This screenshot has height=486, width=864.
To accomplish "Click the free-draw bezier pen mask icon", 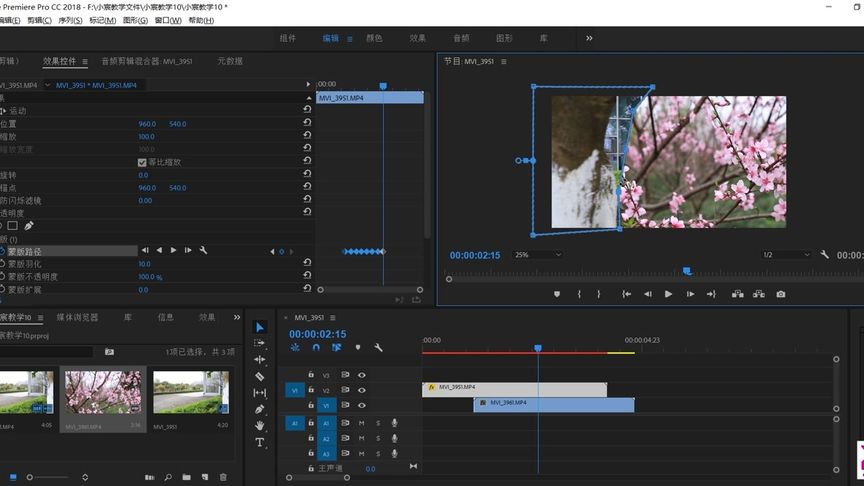I will pyautogui.click(x=29, y=225).
